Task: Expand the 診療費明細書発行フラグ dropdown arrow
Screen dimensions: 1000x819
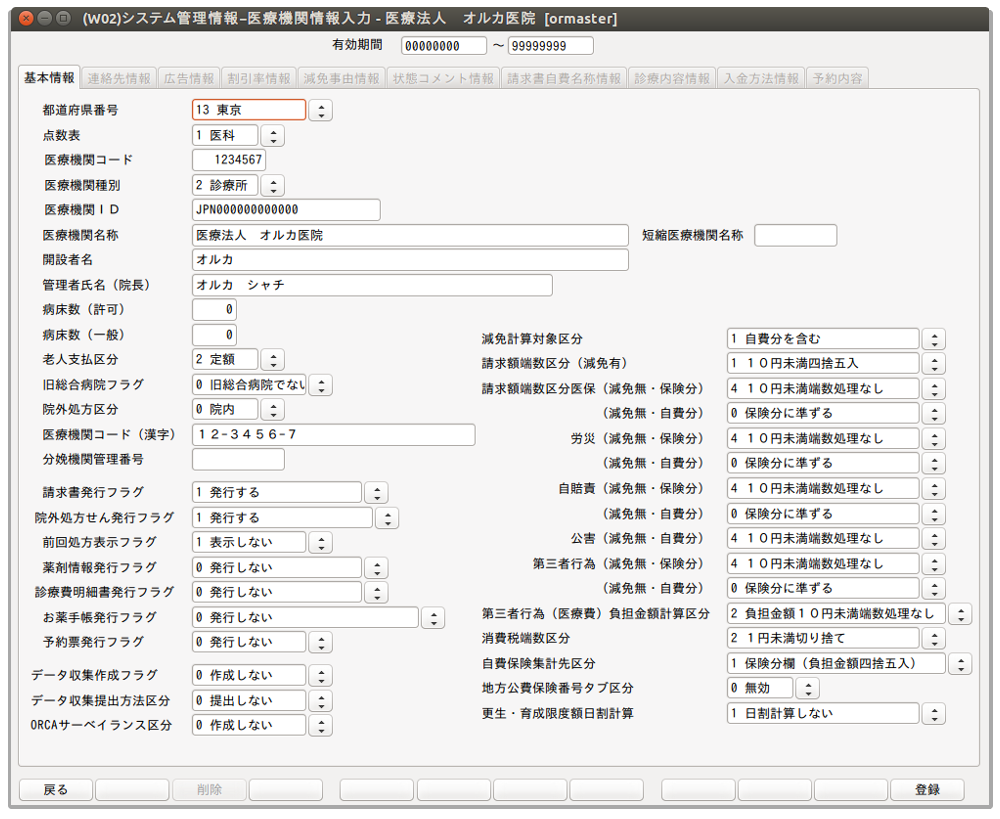Action: pyautogui.click(x=377, y=593)
